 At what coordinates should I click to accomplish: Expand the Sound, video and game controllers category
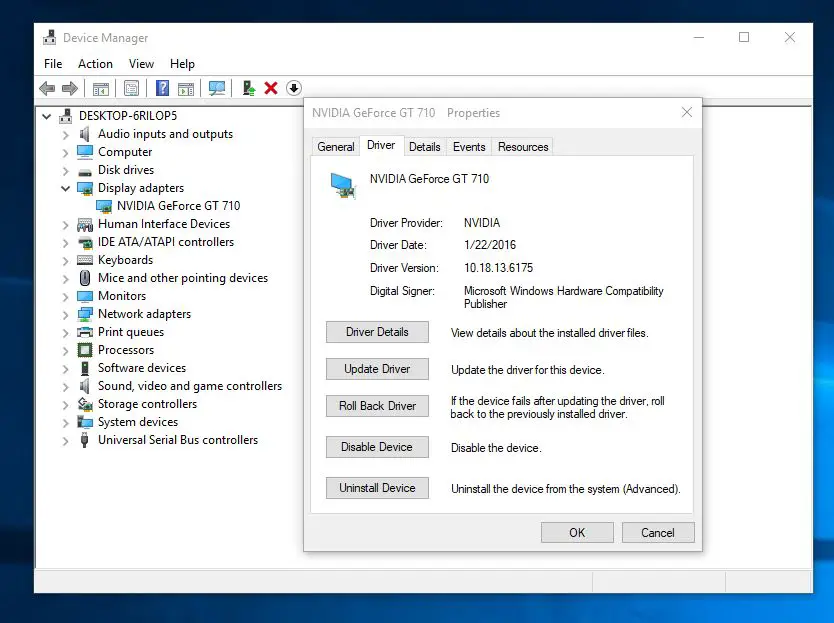65,387
